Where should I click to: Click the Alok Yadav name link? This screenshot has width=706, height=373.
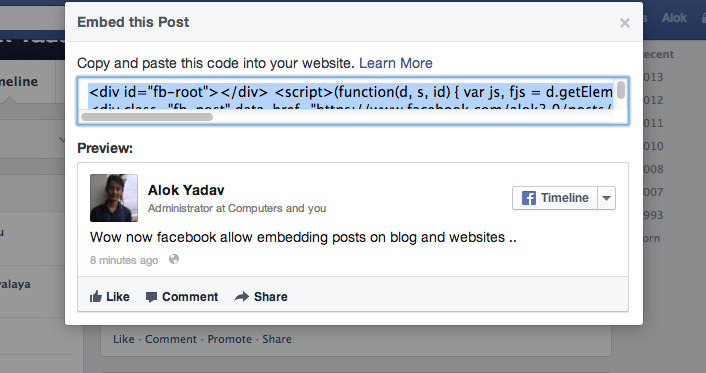coord(186,190)
